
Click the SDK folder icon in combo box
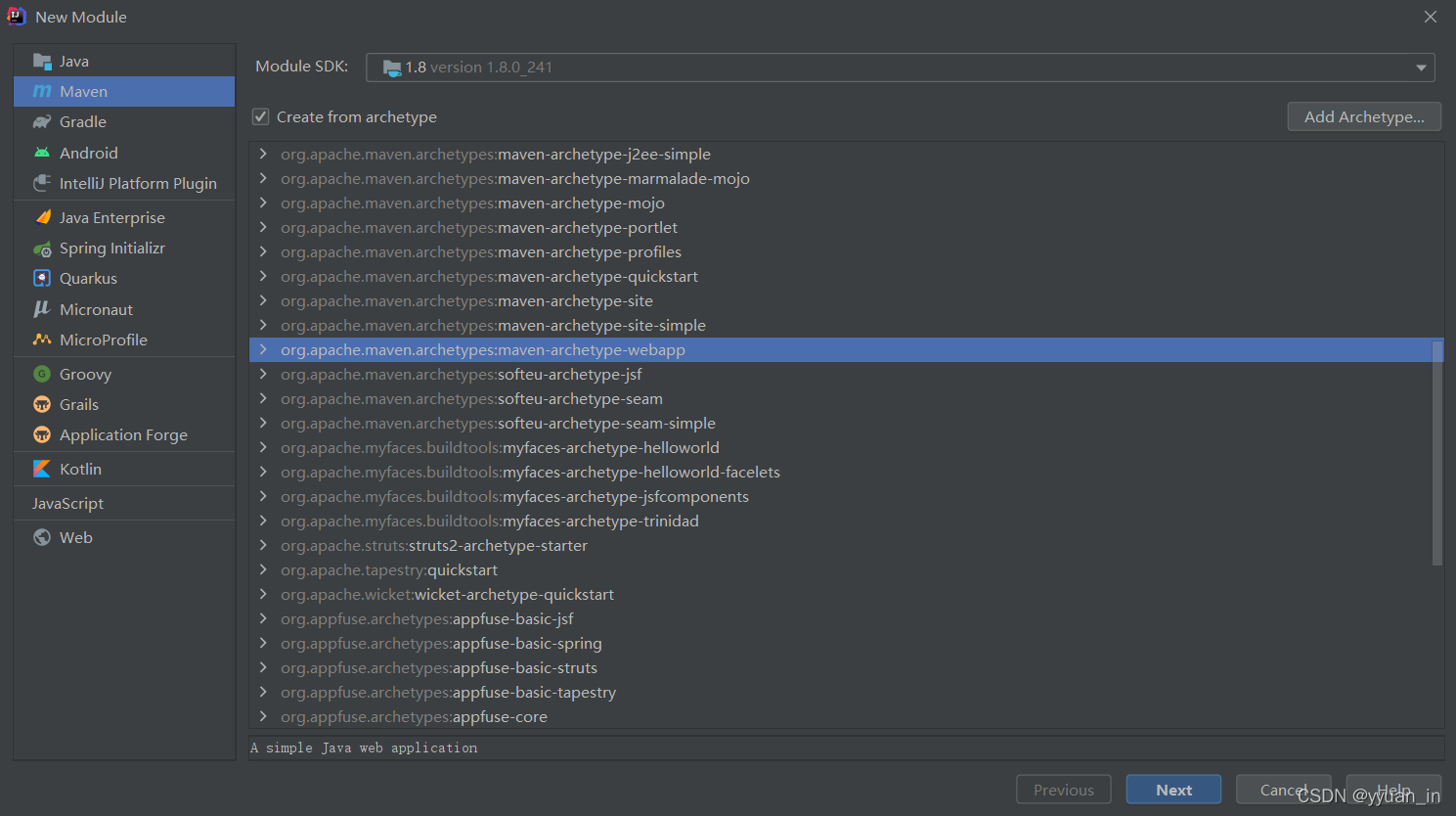tap(392, 68)
